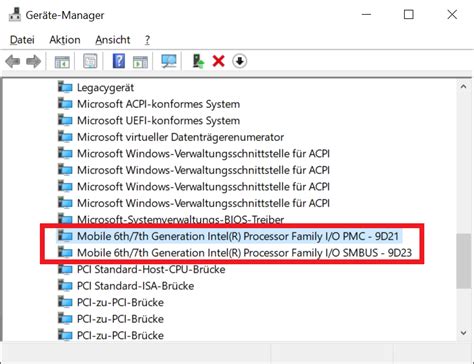474x364 pixels.
Task: Scan for hardware changes monitor icon
Action: 169,61
